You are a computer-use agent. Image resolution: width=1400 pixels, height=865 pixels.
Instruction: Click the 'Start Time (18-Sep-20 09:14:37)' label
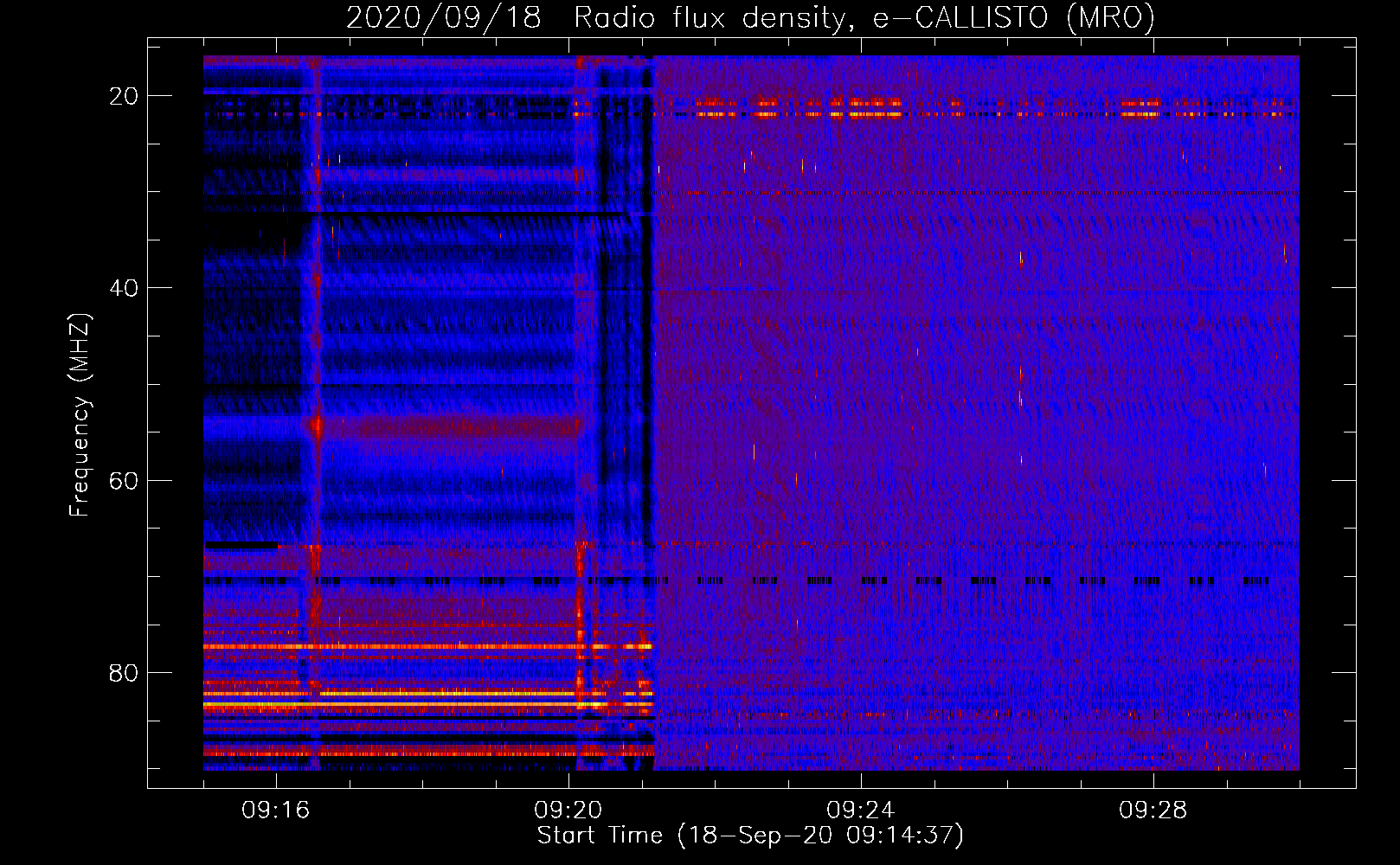coord(750,836)
